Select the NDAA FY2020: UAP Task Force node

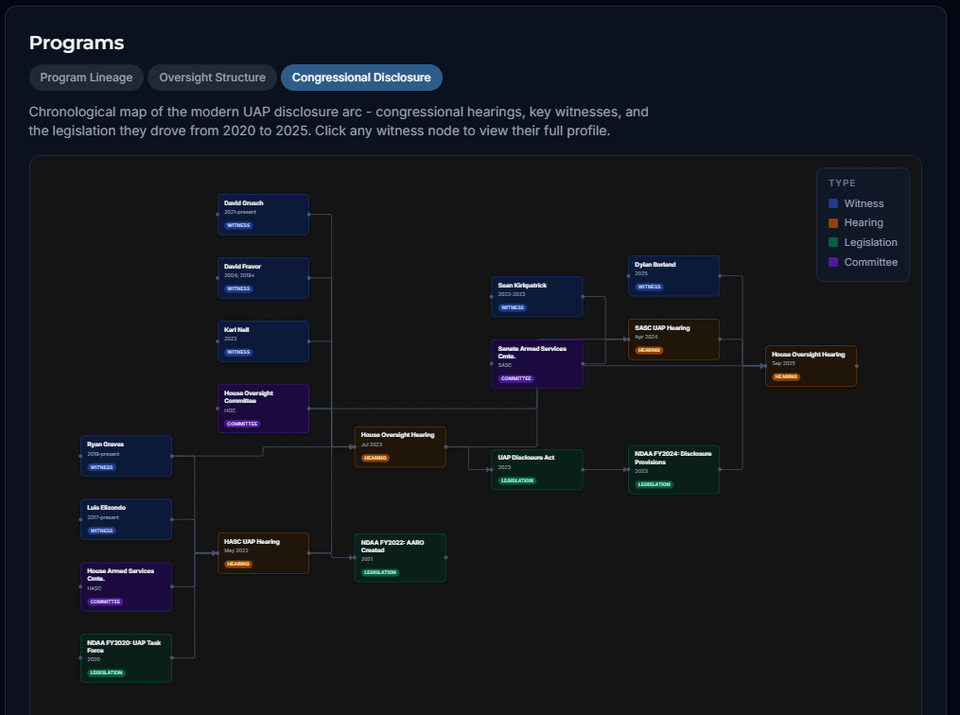pos(126,658)
